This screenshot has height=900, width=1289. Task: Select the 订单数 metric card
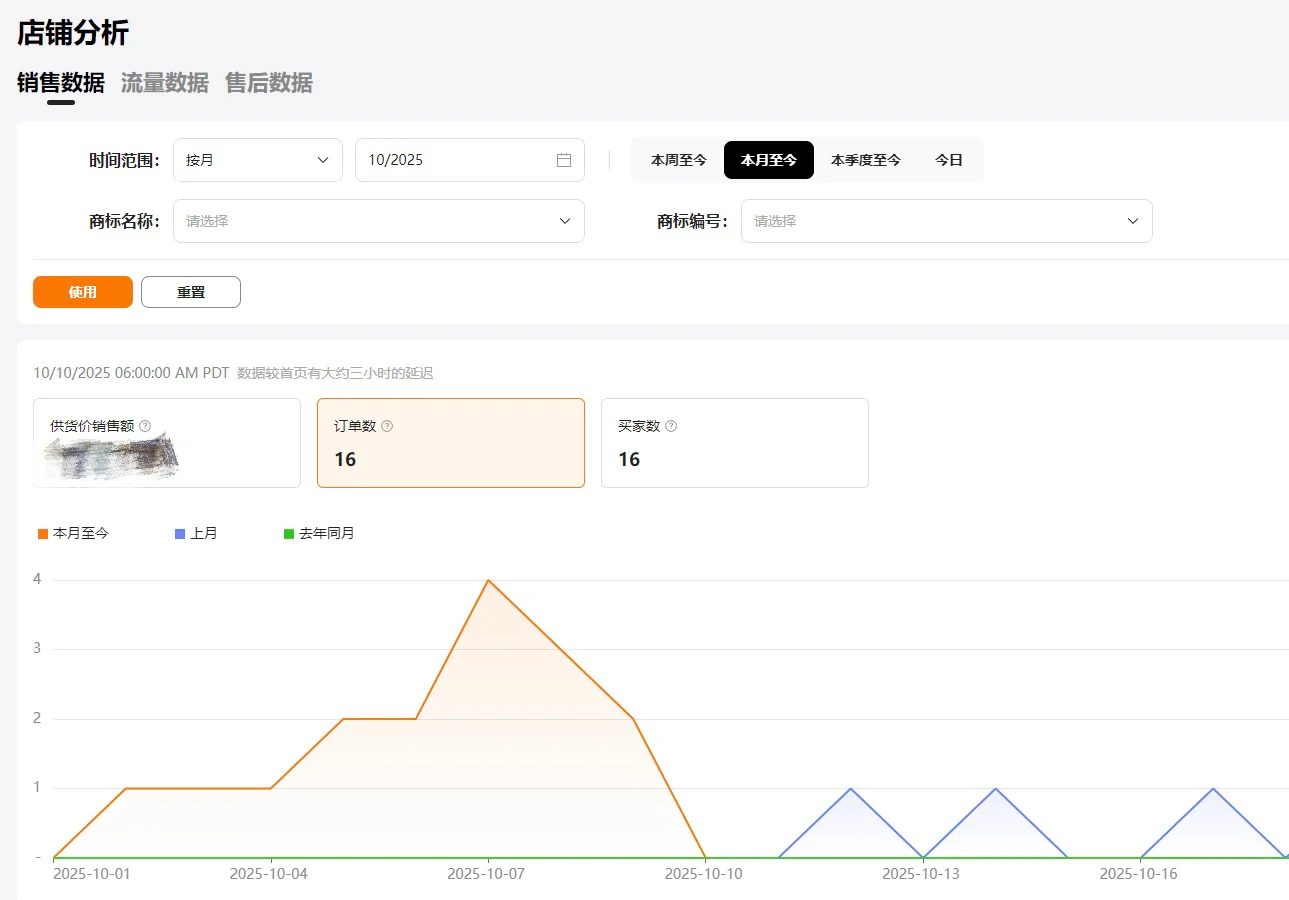coord(451,443)
